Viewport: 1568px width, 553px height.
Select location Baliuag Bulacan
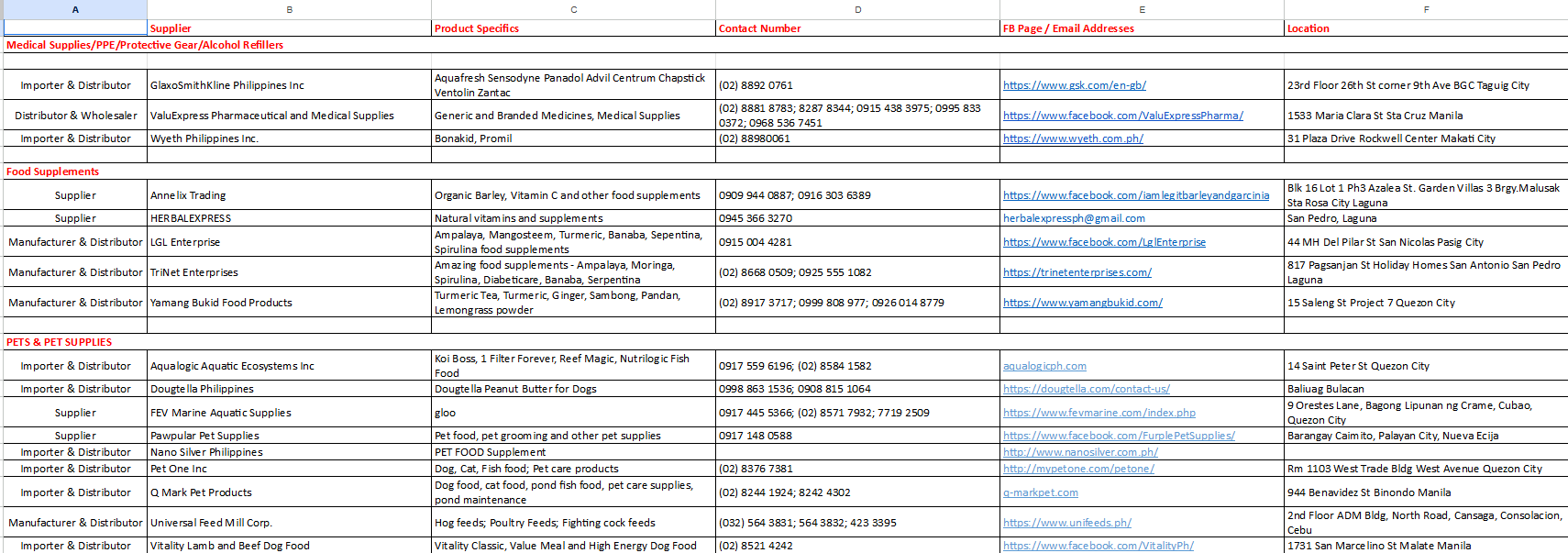pyautogui.click(x=1426, y=389)
